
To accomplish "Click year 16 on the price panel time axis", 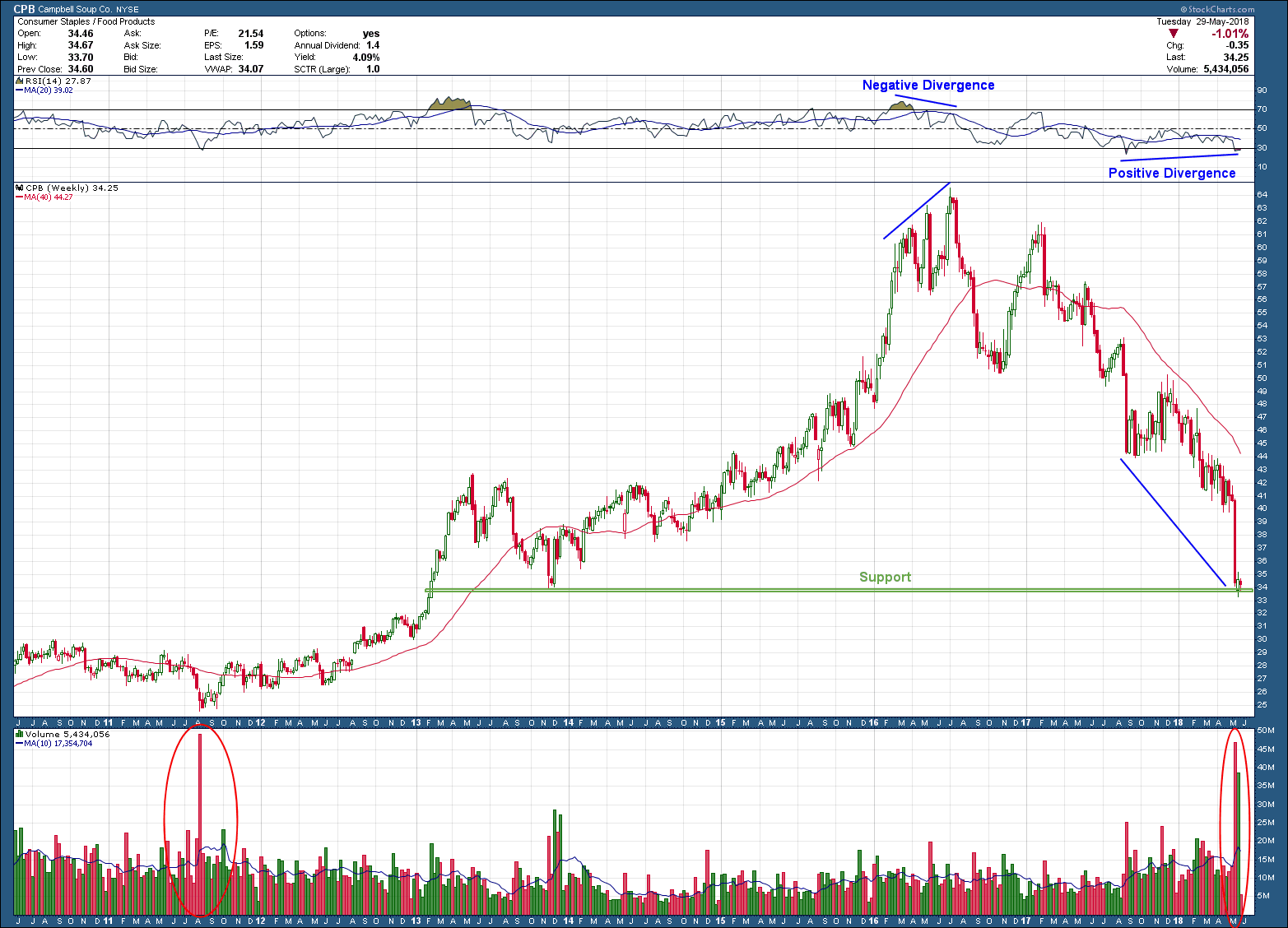I will click(x=873, y=723).
